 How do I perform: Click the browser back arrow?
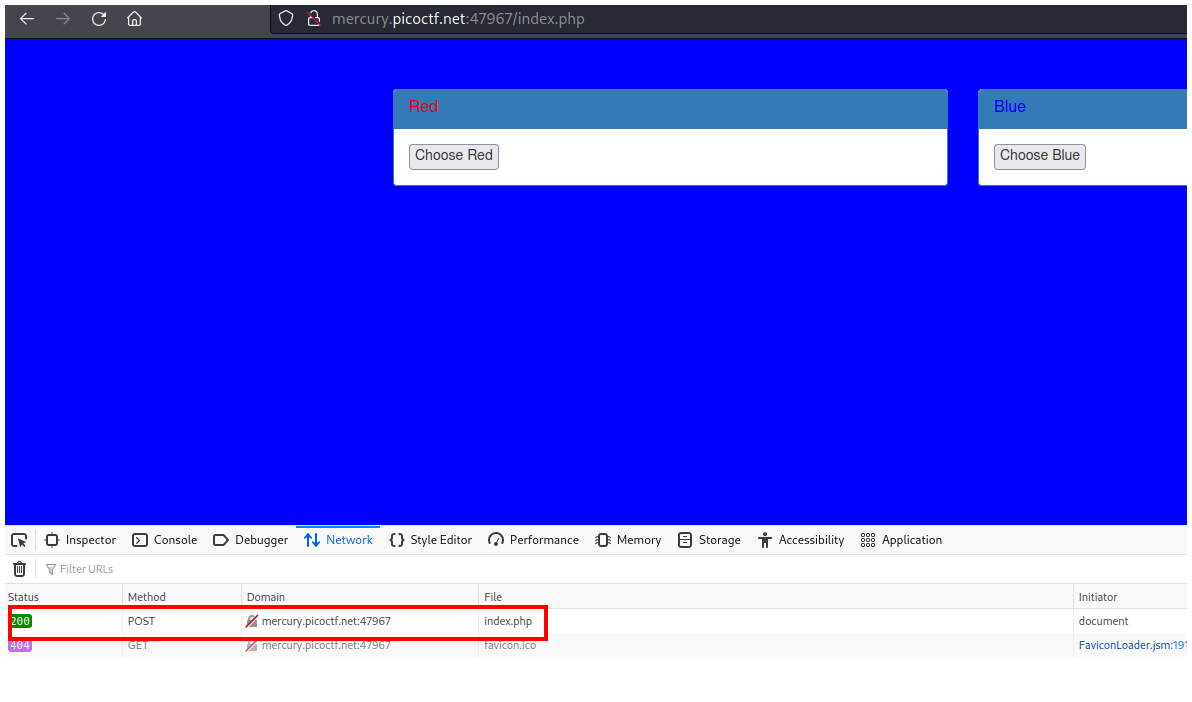pyautogui.click(x=27, y=19)
